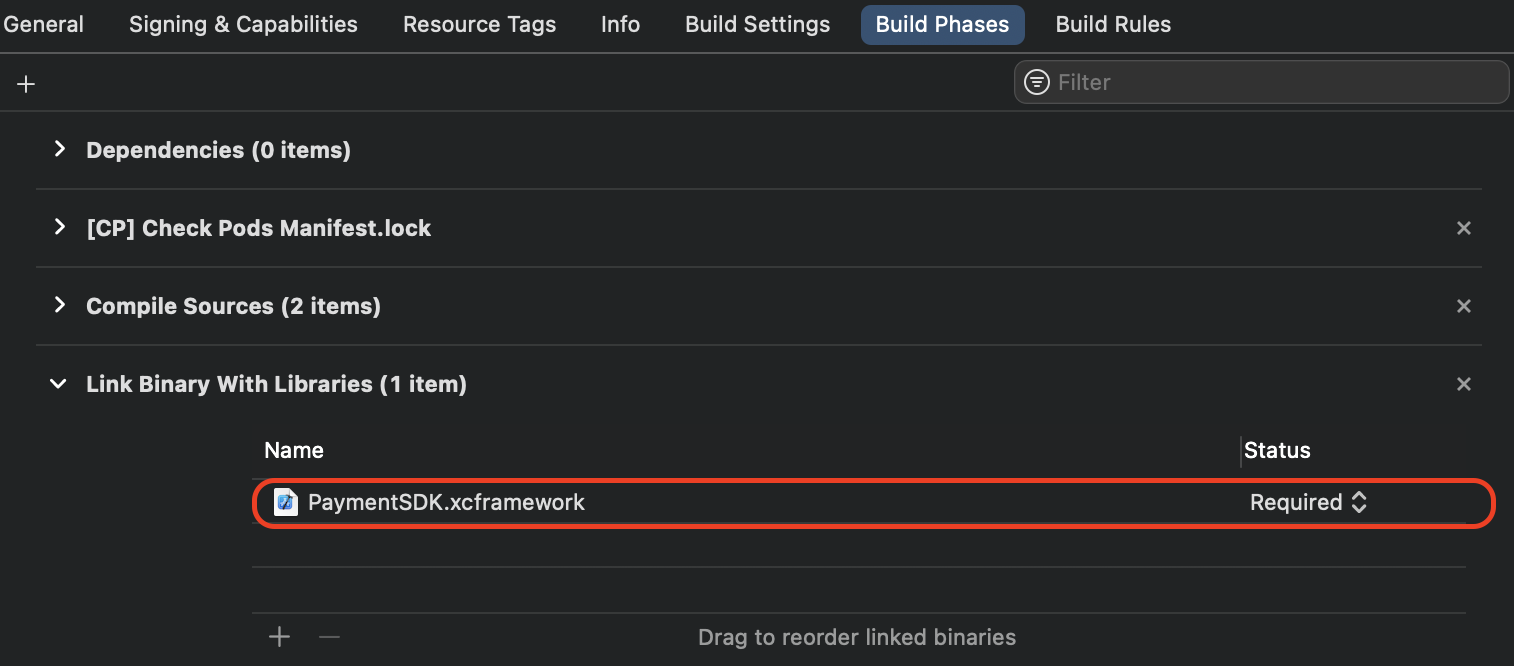Screen dimensions: 1514x666
Task: Remove selected library with the minus button
Action: (329, 637)
